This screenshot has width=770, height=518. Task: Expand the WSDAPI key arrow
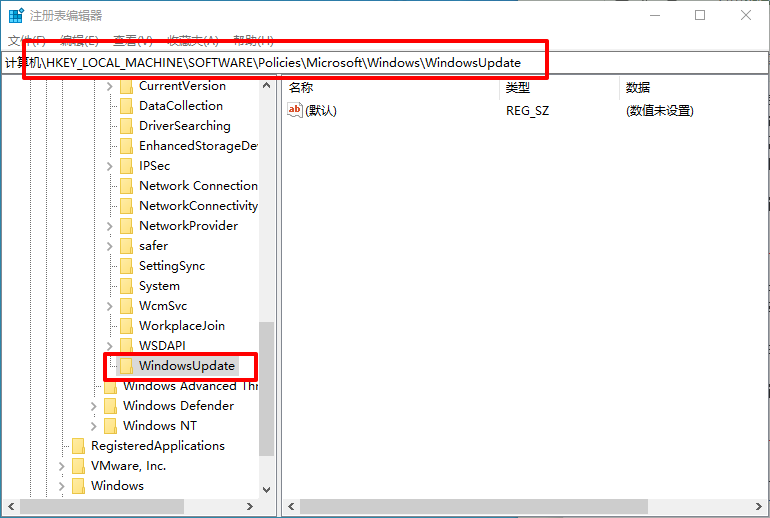110,346
